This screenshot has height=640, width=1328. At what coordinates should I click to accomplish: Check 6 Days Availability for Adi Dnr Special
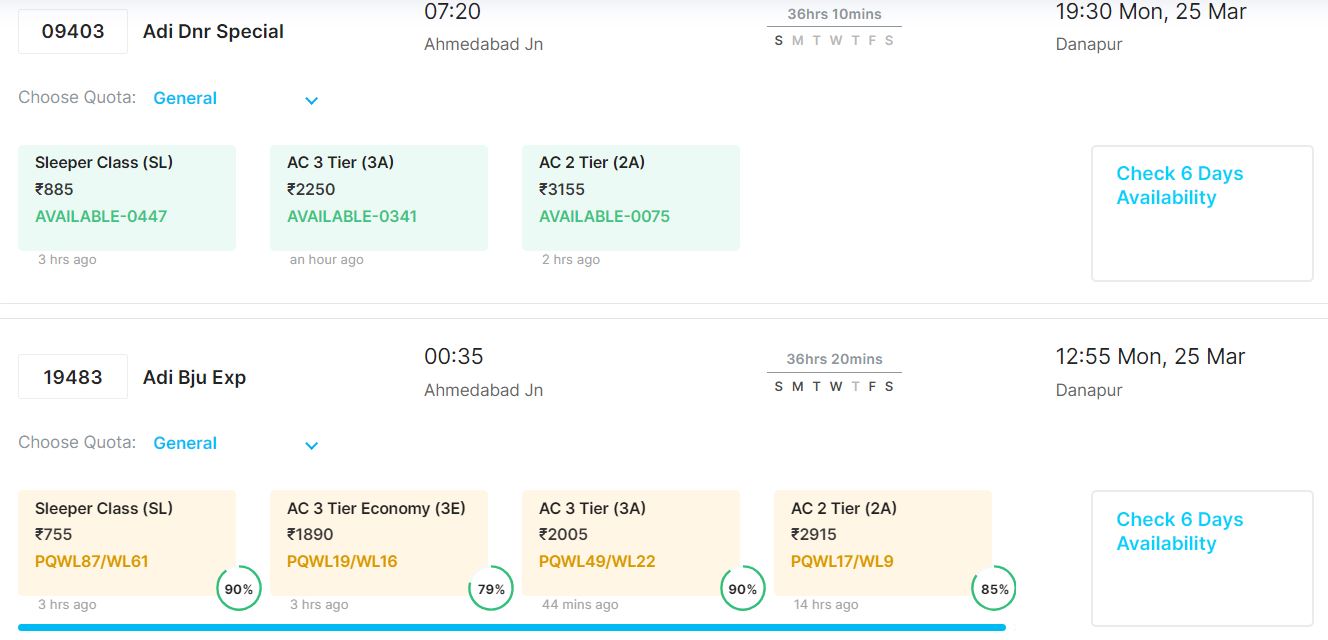1201,212
